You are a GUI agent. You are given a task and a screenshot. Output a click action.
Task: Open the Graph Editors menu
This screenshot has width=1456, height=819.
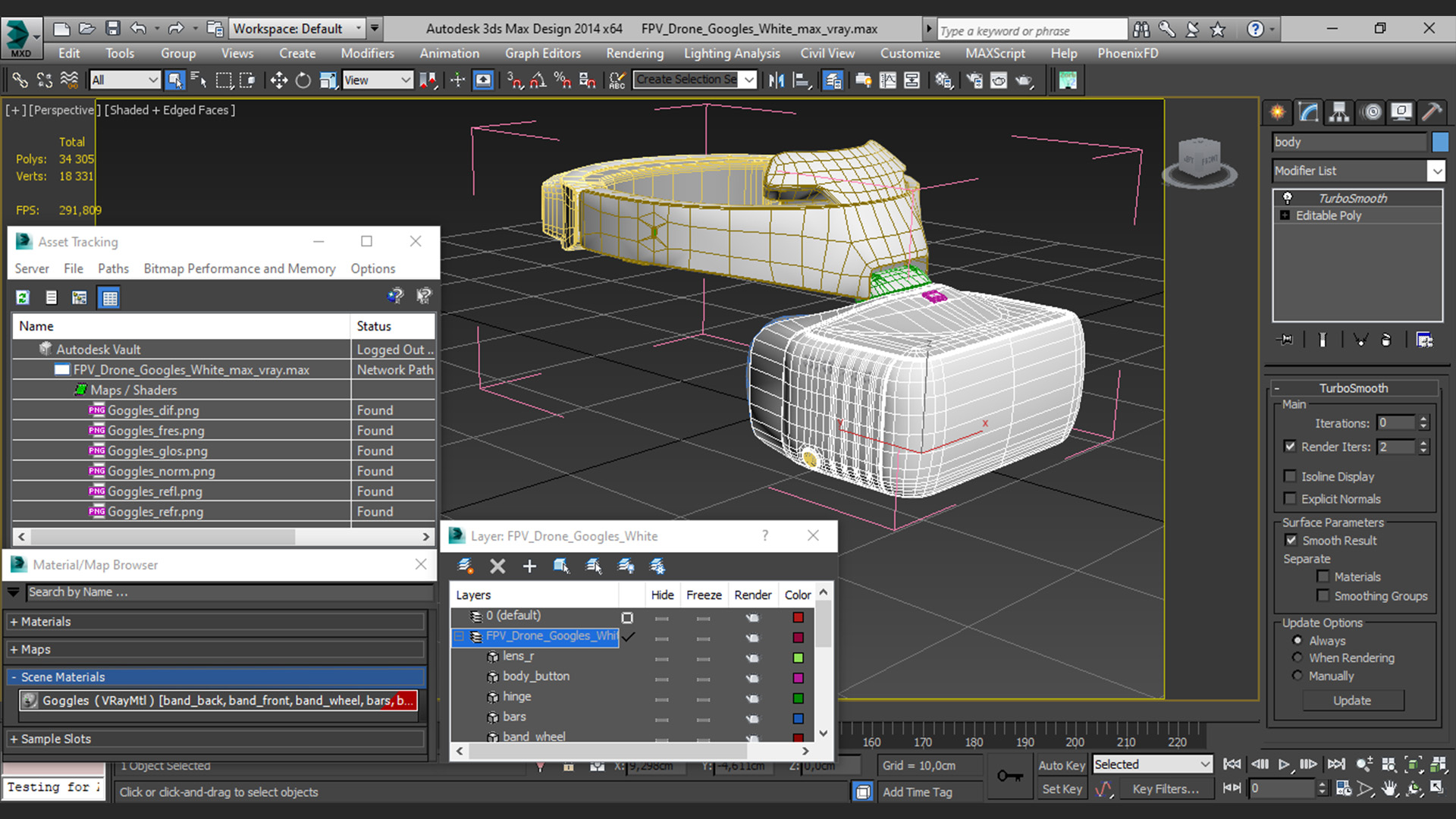(543, 53)
